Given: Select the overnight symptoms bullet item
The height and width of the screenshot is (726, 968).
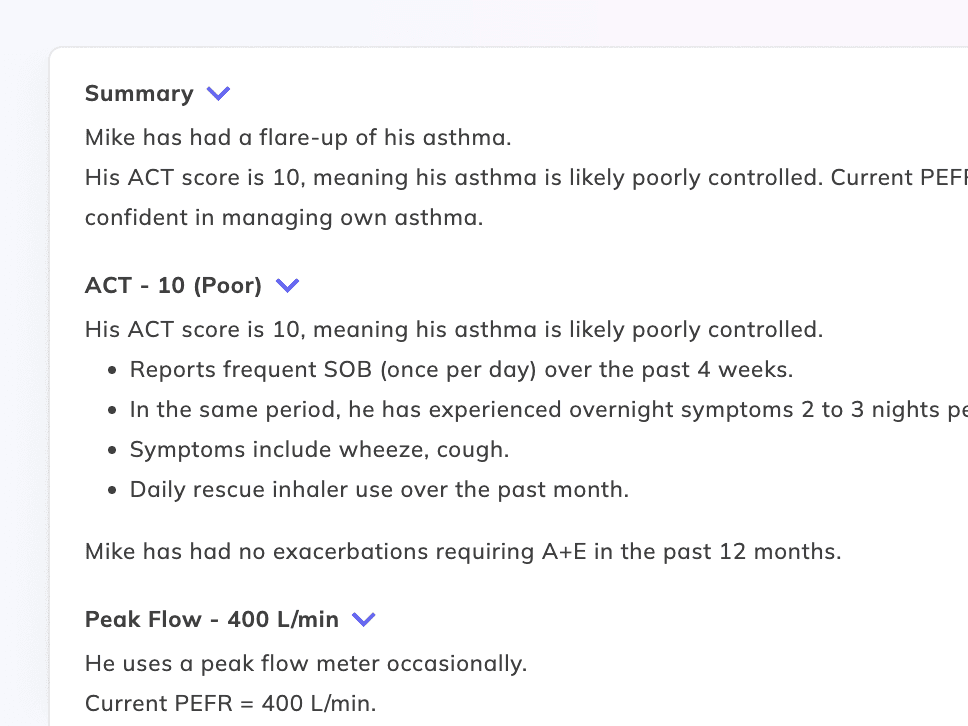Looking at the screenshot, I should (540, 410).
